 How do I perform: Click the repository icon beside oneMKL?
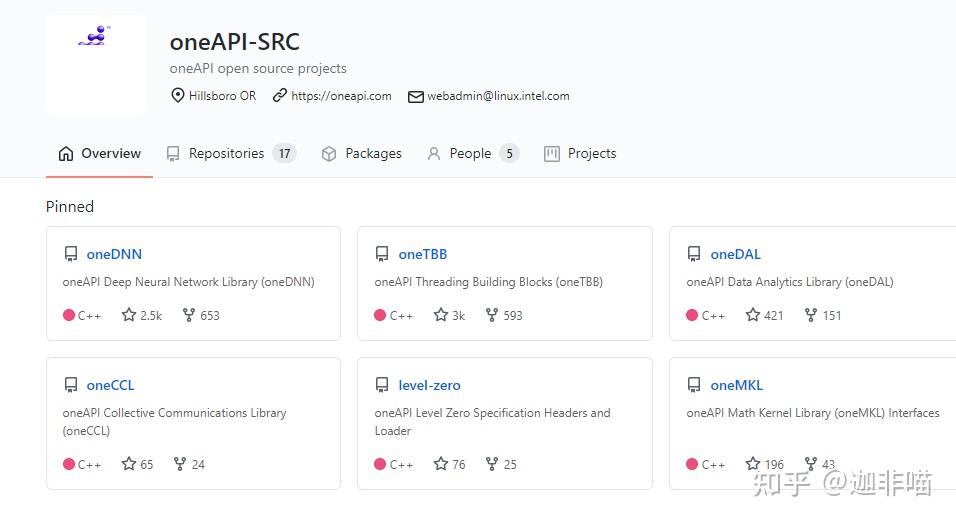(x=694, y=385)
